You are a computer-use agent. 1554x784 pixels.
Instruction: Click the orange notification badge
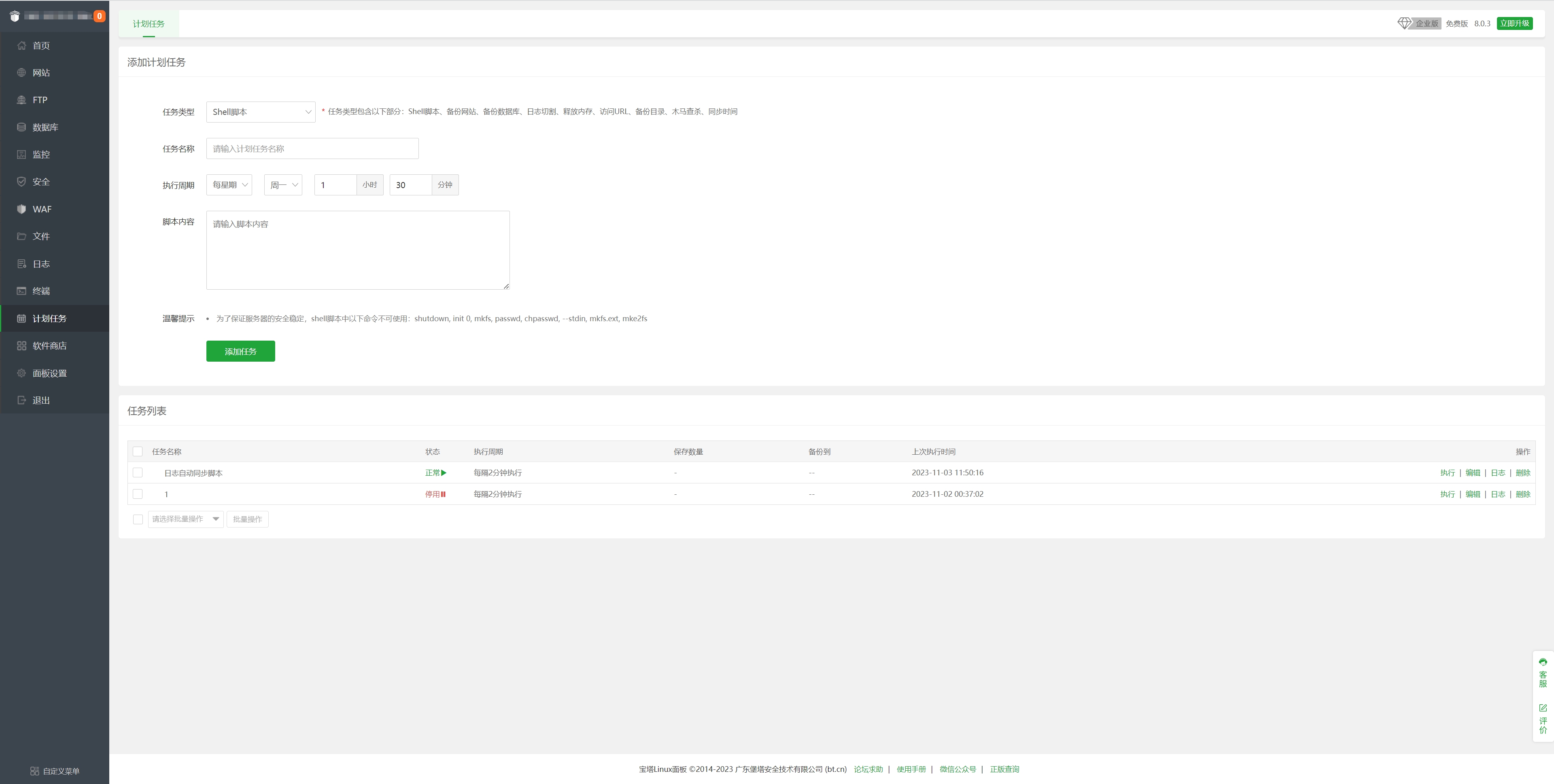[99, 16]
